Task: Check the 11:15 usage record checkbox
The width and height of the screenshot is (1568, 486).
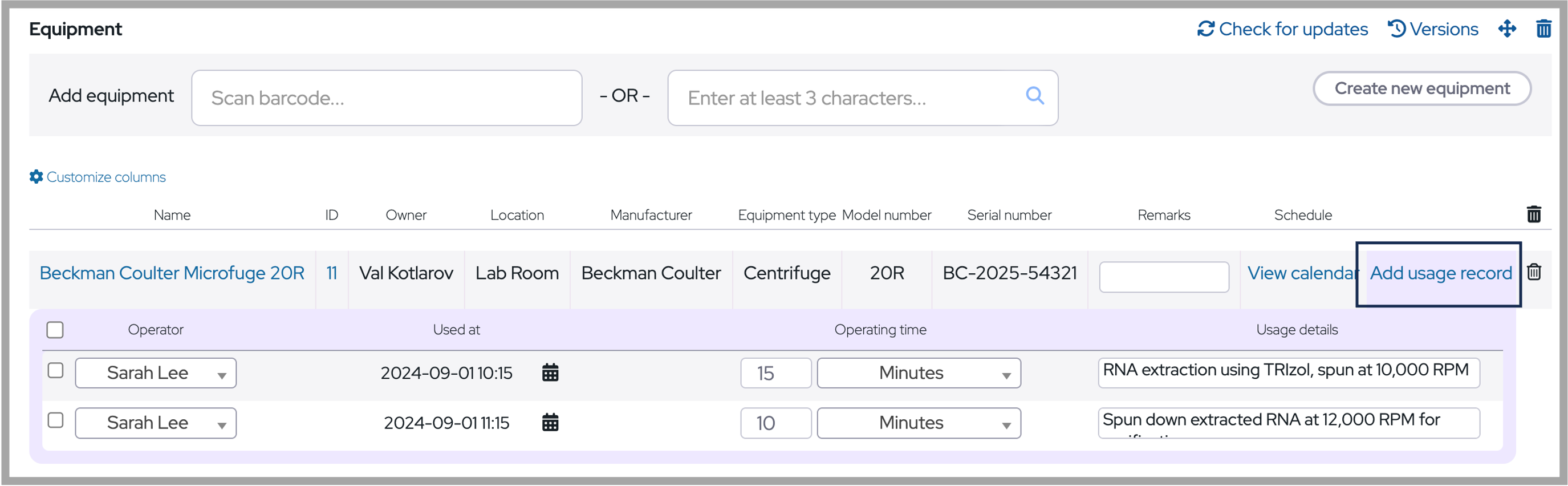Action: click(x=55, y=420)
